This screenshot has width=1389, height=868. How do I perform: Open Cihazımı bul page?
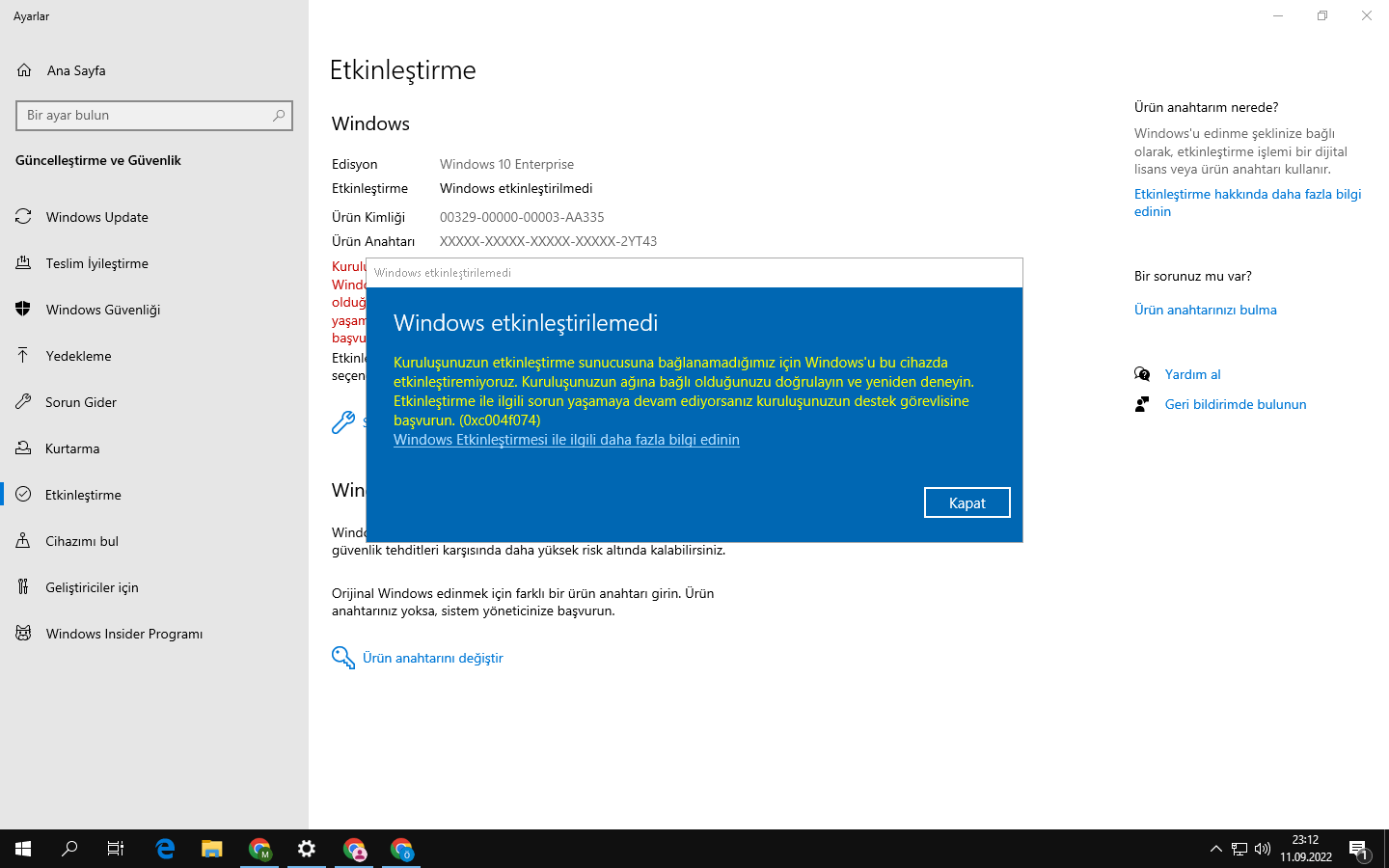[x=82, y=541]
